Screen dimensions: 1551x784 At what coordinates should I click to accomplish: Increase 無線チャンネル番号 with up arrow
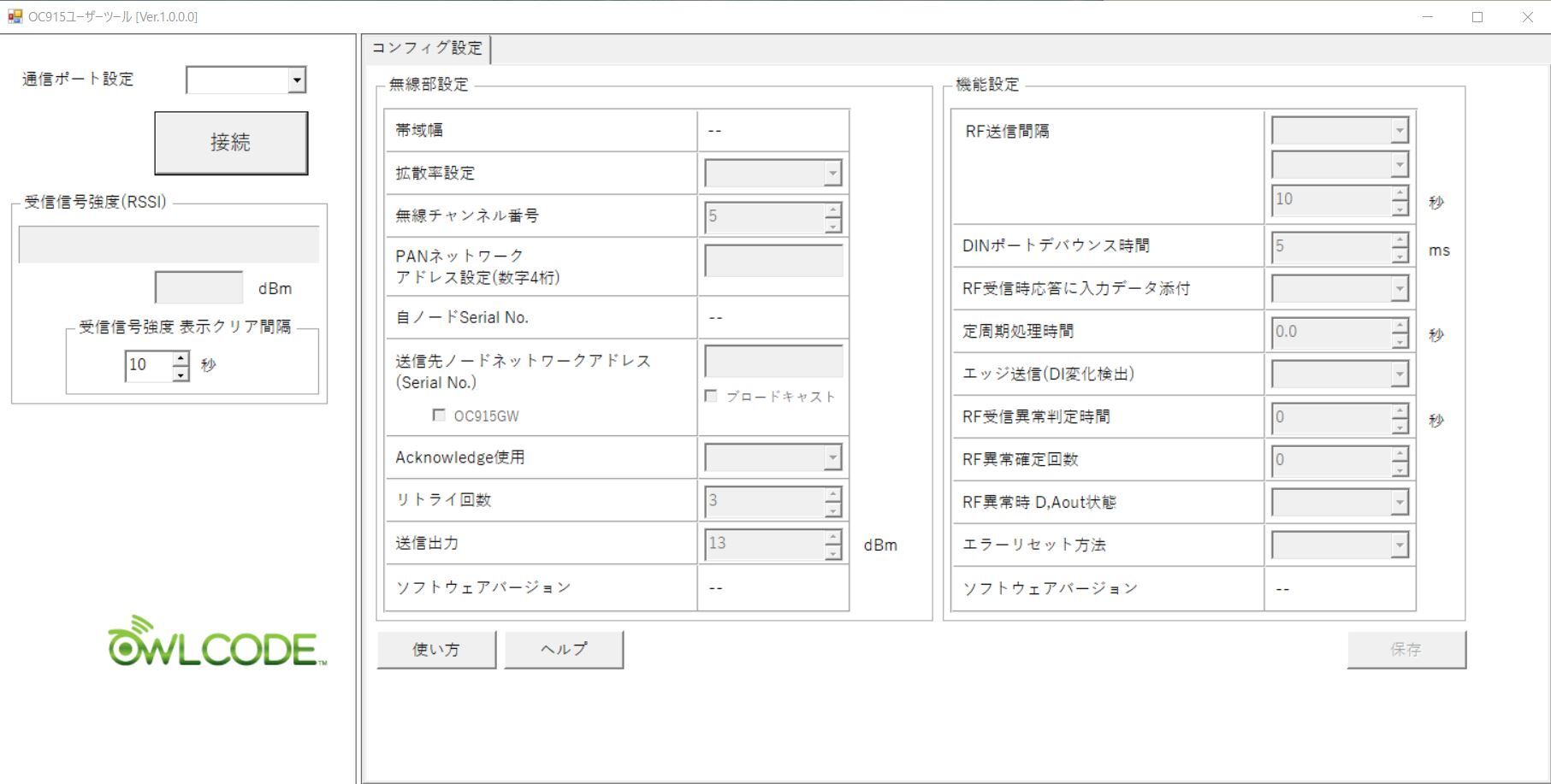point(833,209)
